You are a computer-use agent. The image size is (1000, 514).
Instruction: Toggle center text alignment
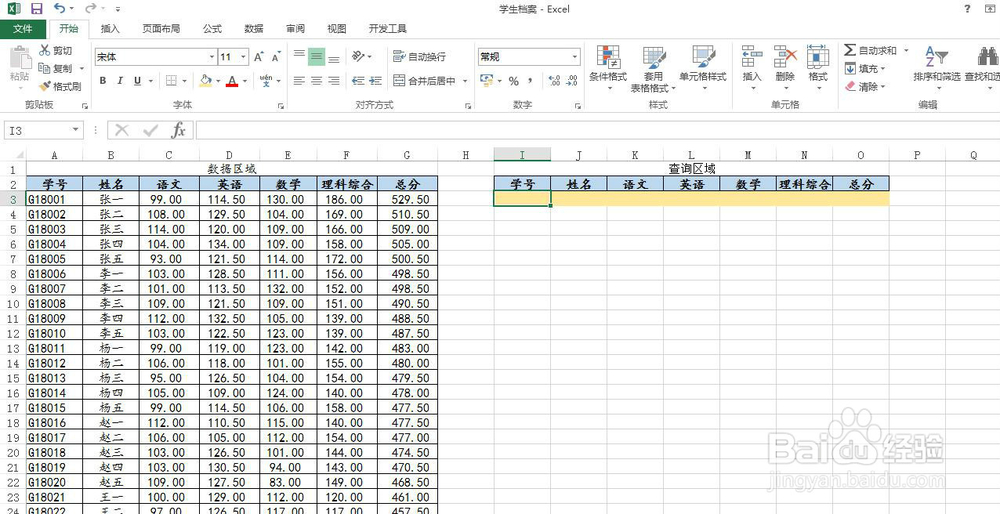pos(316,81)
